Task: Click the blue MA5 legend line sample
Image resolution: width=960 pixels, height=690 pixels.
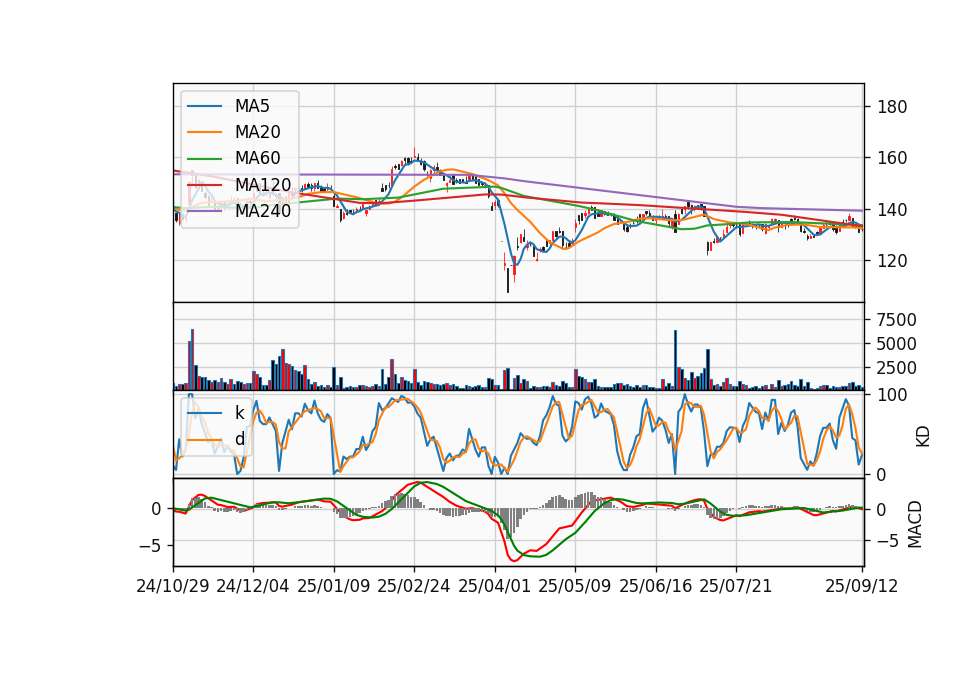Action: [x=204, y=107]
